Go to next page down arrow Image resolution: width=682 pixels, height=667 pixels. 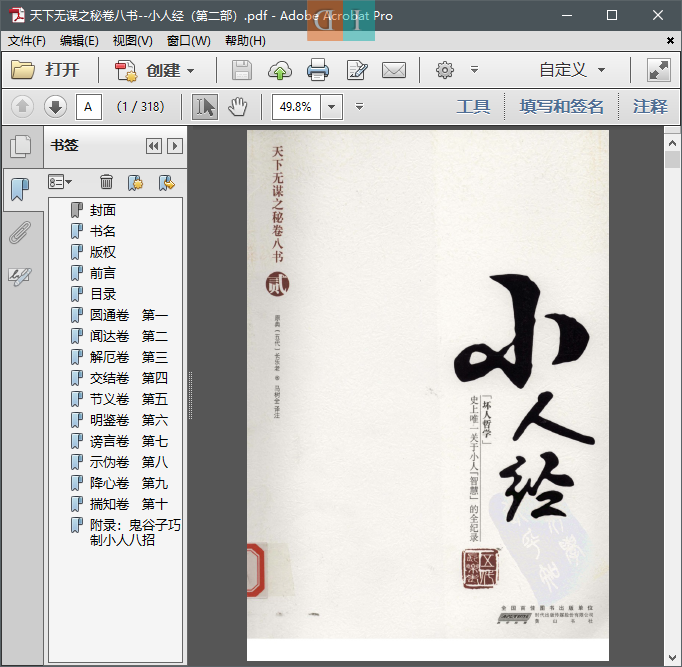point(55,107)
